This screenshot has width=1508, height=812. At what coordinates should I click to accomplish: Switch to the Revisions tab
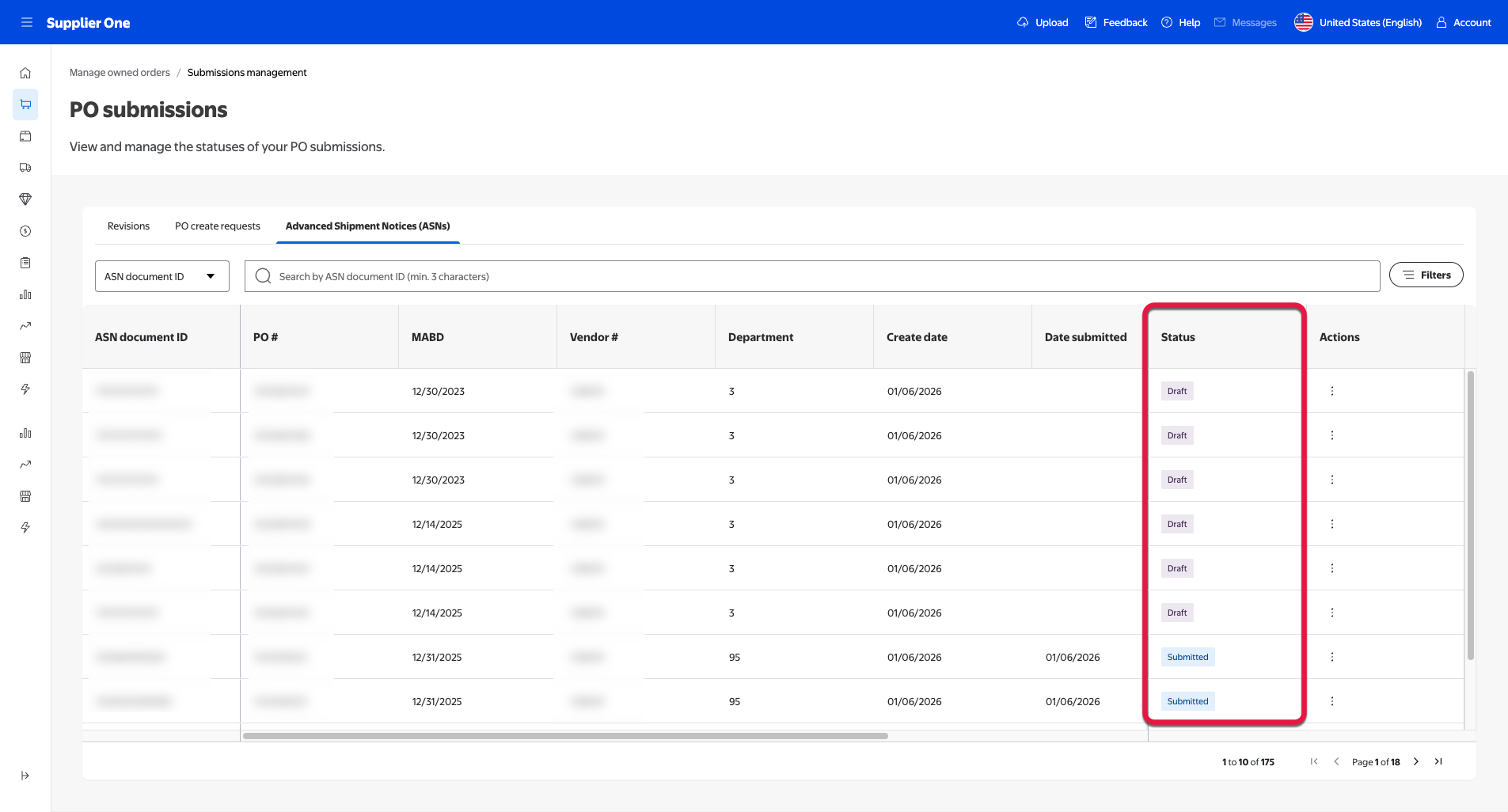128,226
